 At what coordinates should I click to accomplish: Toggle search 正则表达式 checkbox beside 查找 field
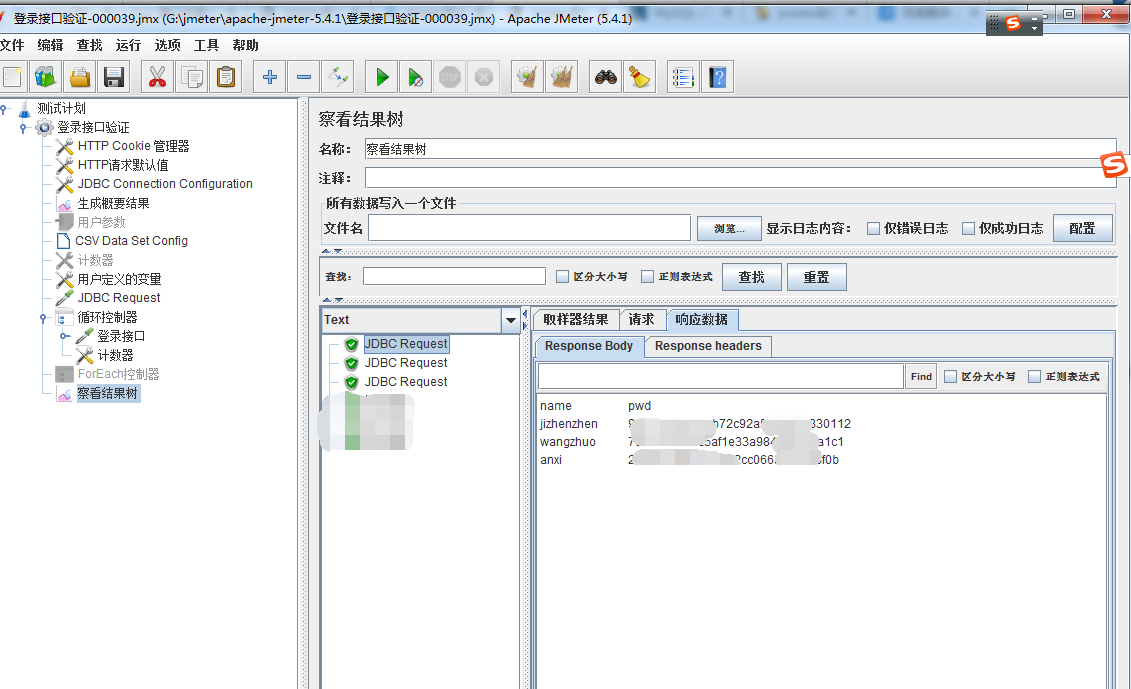click(648, 276)
